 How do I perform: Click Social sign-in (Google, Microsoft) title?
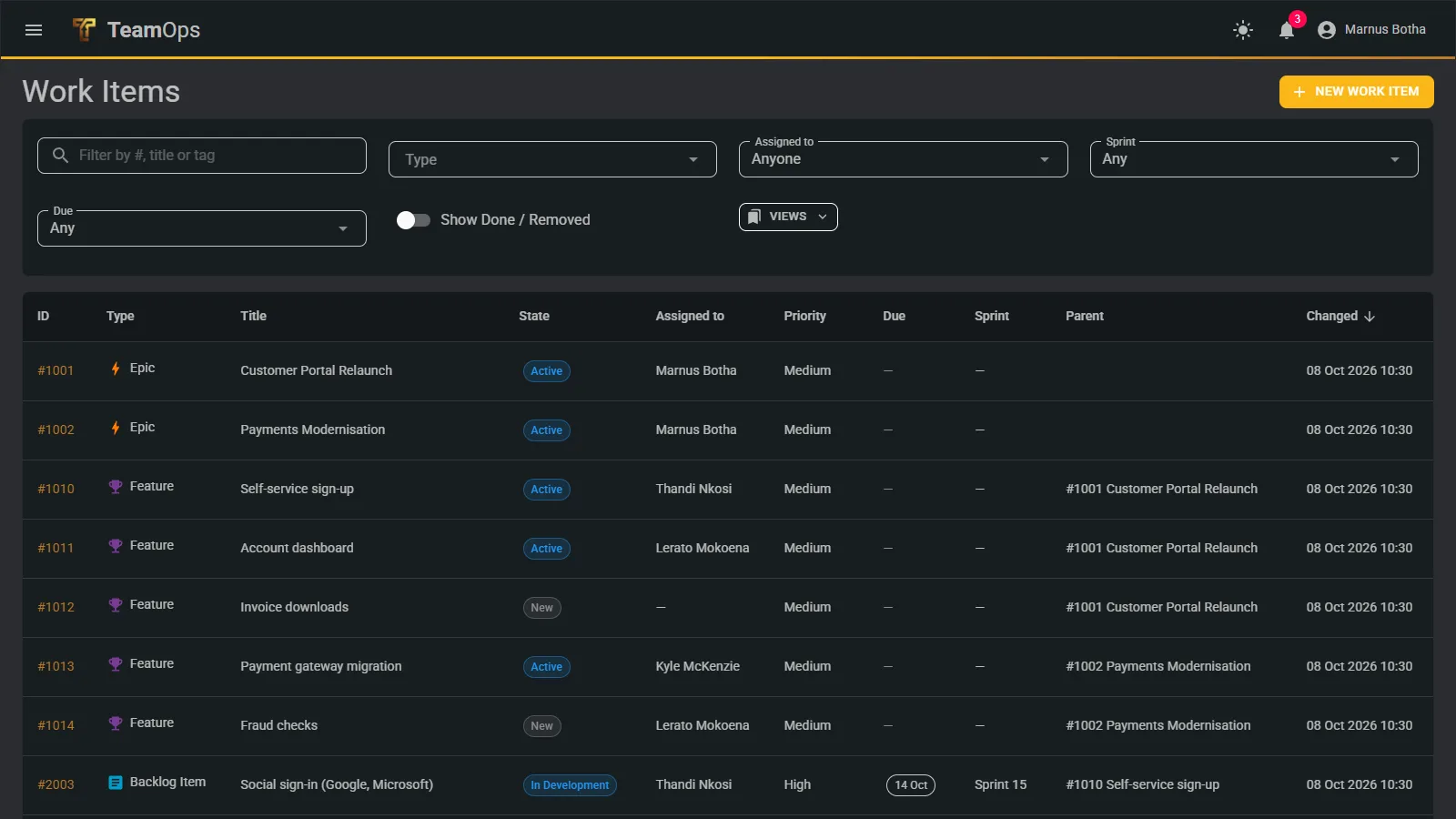337,784
